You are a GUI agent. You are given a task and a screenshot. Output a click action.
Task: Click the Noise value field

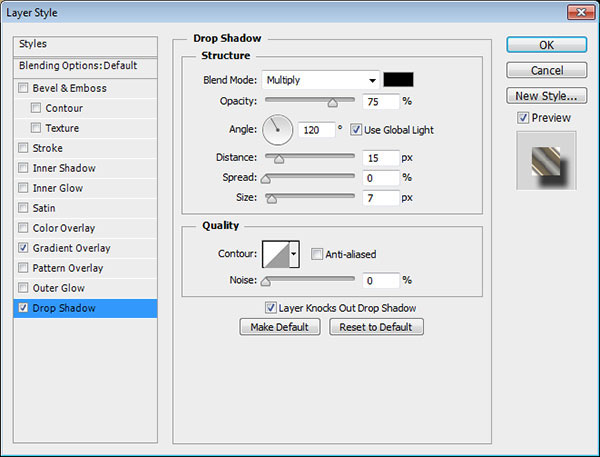(381, 281)
